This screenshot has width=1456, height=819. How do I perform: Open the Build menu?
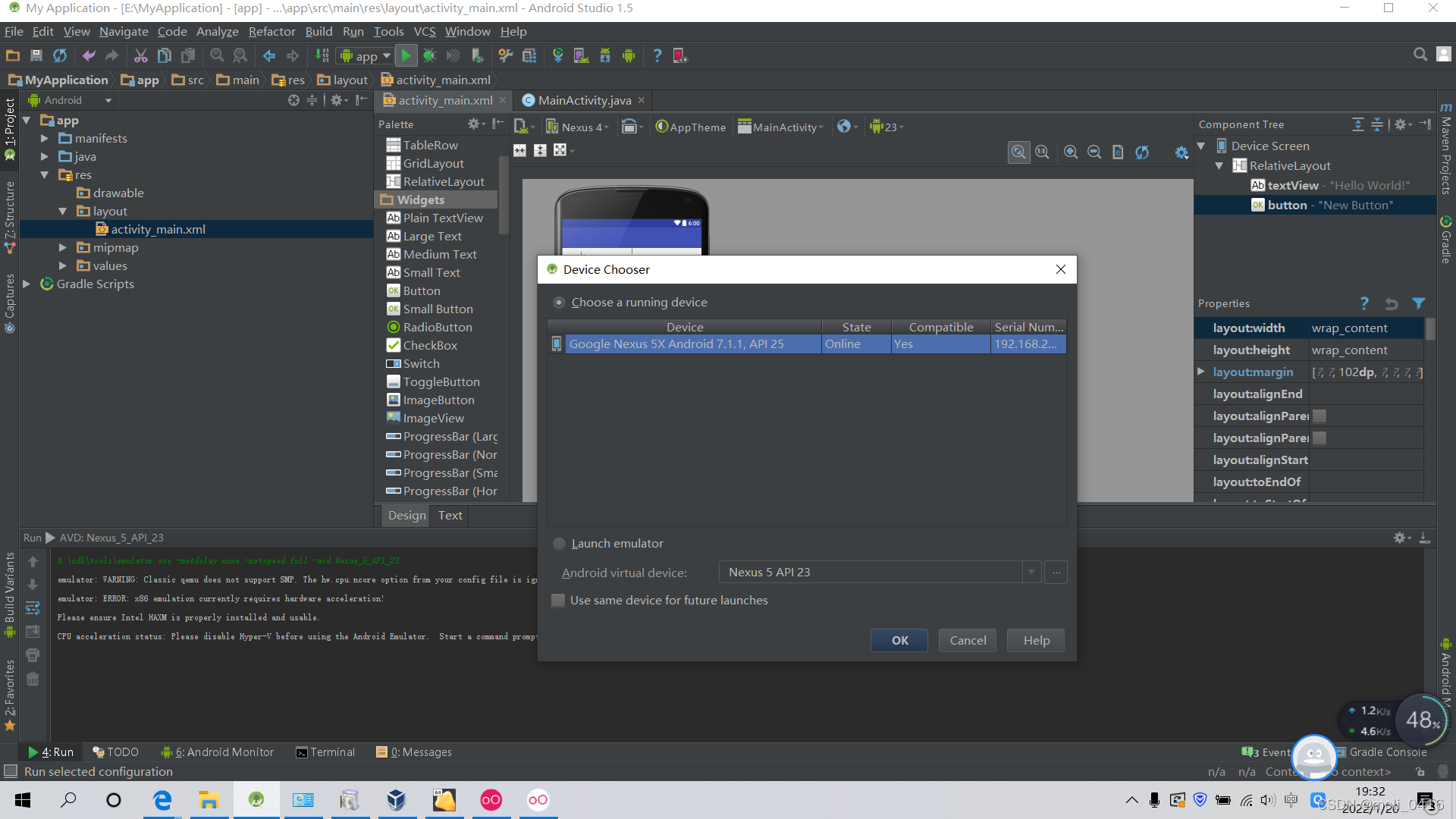(318, 31)
